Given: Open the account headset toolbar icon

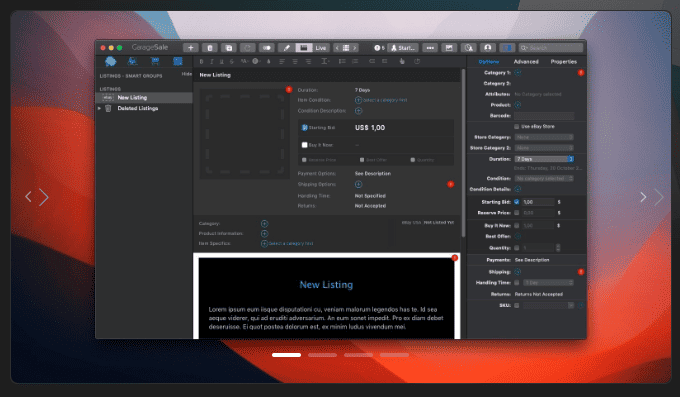Looking at the screenshot, I should [487, 48].
